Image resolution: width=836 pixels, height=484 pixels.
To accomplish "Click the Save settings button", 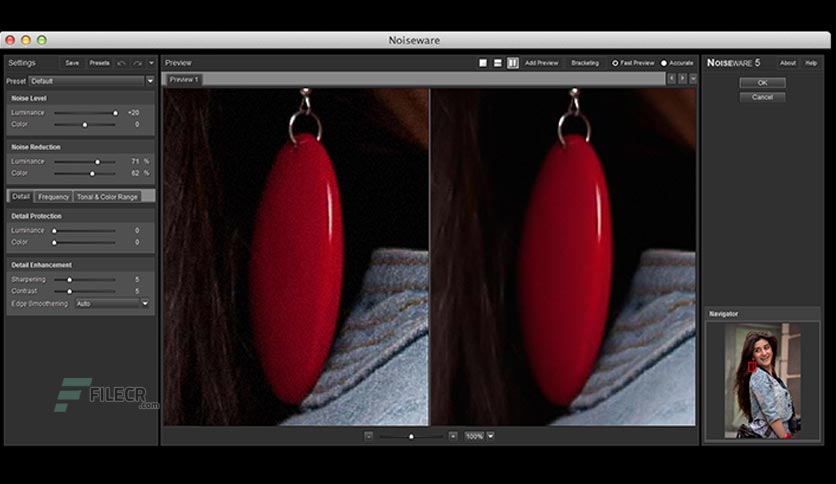I will coord(72,63).
